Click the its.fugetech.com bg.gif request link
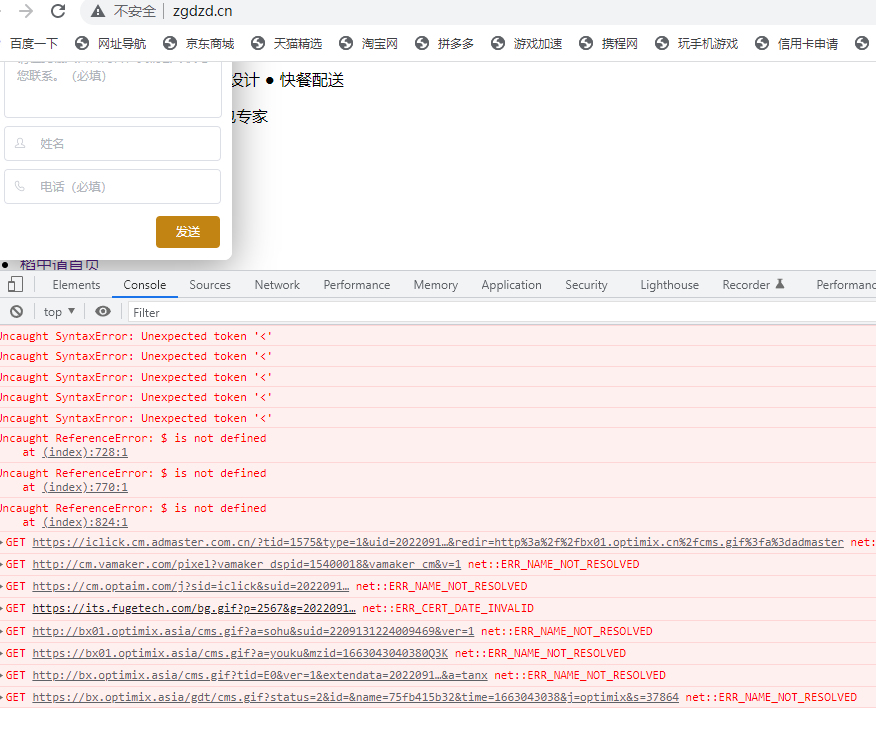 194,608
